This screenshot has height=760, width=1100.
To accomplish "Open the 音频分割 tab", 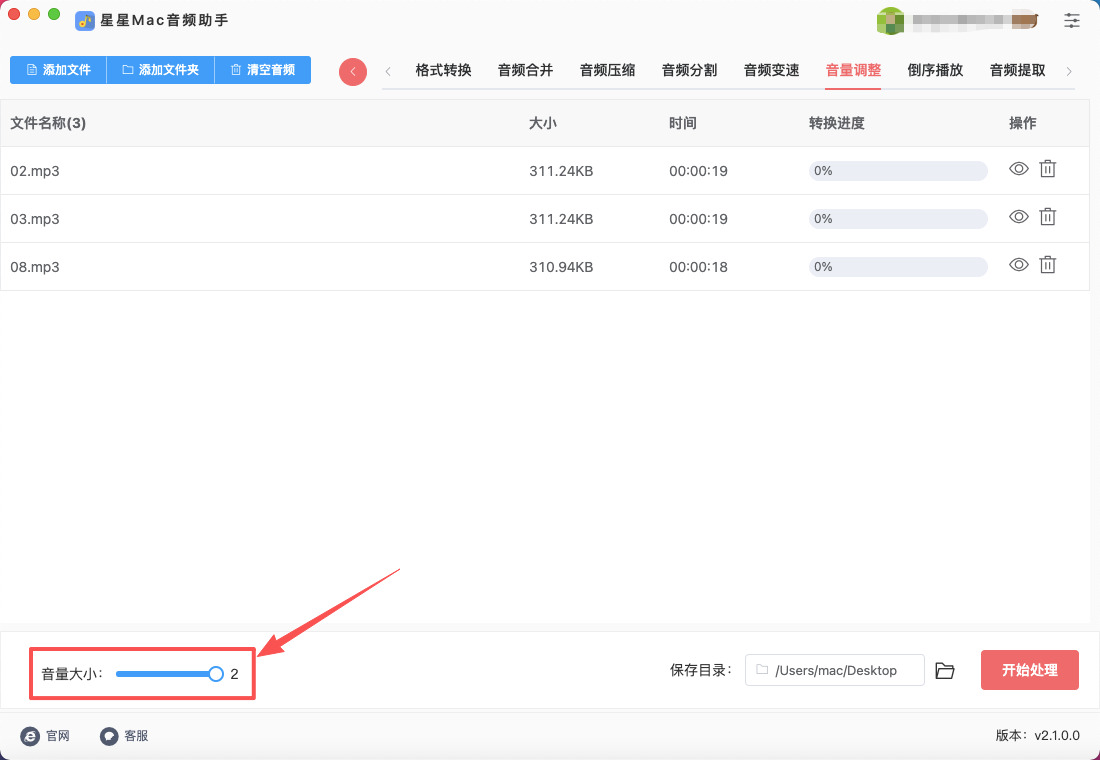I will click(689, 70).
